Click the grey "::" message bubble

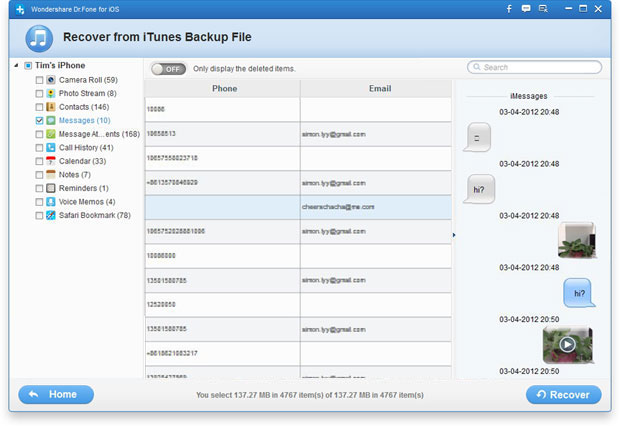coord(477,137)
